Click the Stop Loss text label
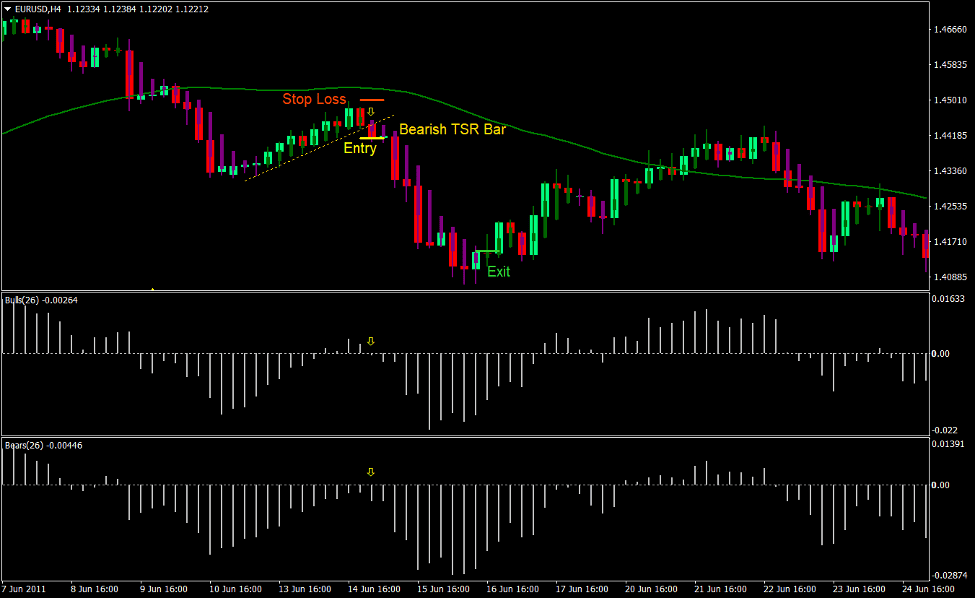 click(x=314, y=98)
